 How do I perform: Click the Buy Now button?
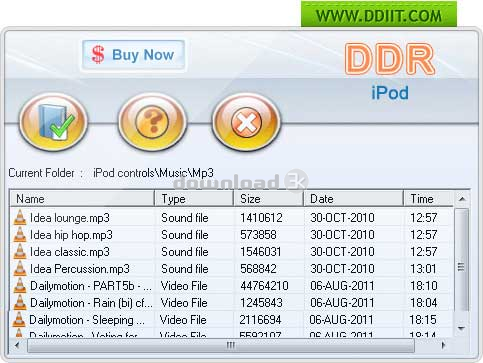click(133, 55)
